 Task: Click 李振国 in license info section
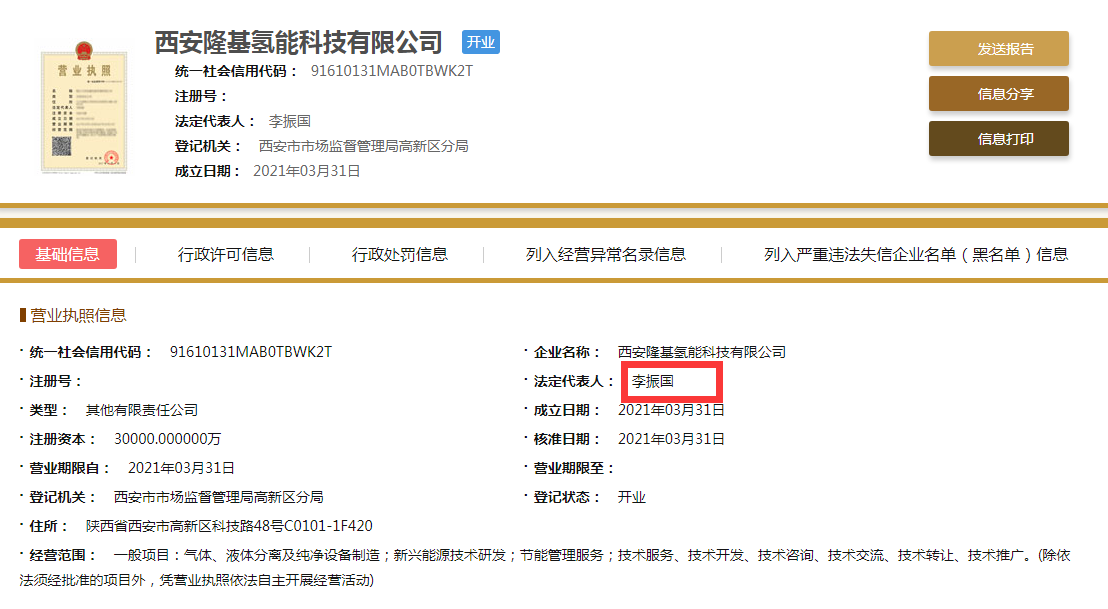pos(653,382)
